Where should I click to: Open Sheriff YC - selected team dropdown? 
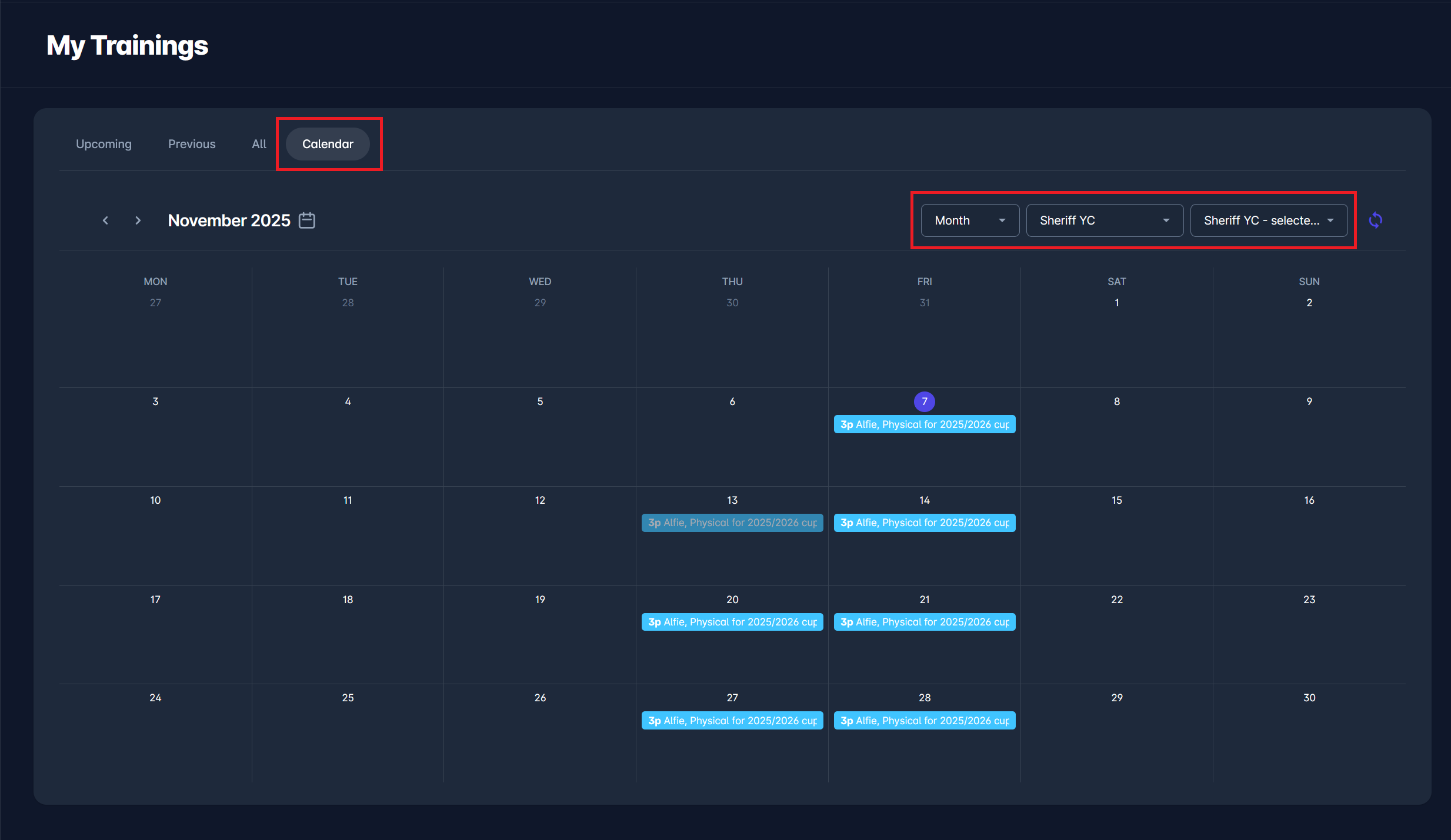coord(1268,220)
